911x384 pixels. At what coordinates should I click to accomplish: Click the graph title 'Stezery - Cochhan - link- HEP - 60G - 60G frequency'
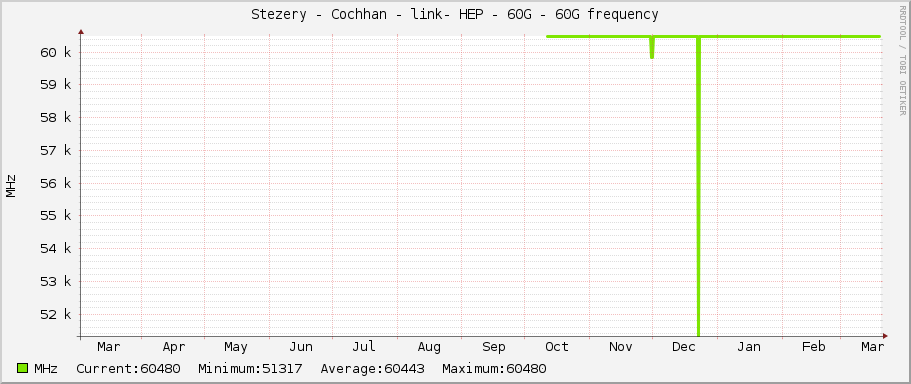point(455,15)
